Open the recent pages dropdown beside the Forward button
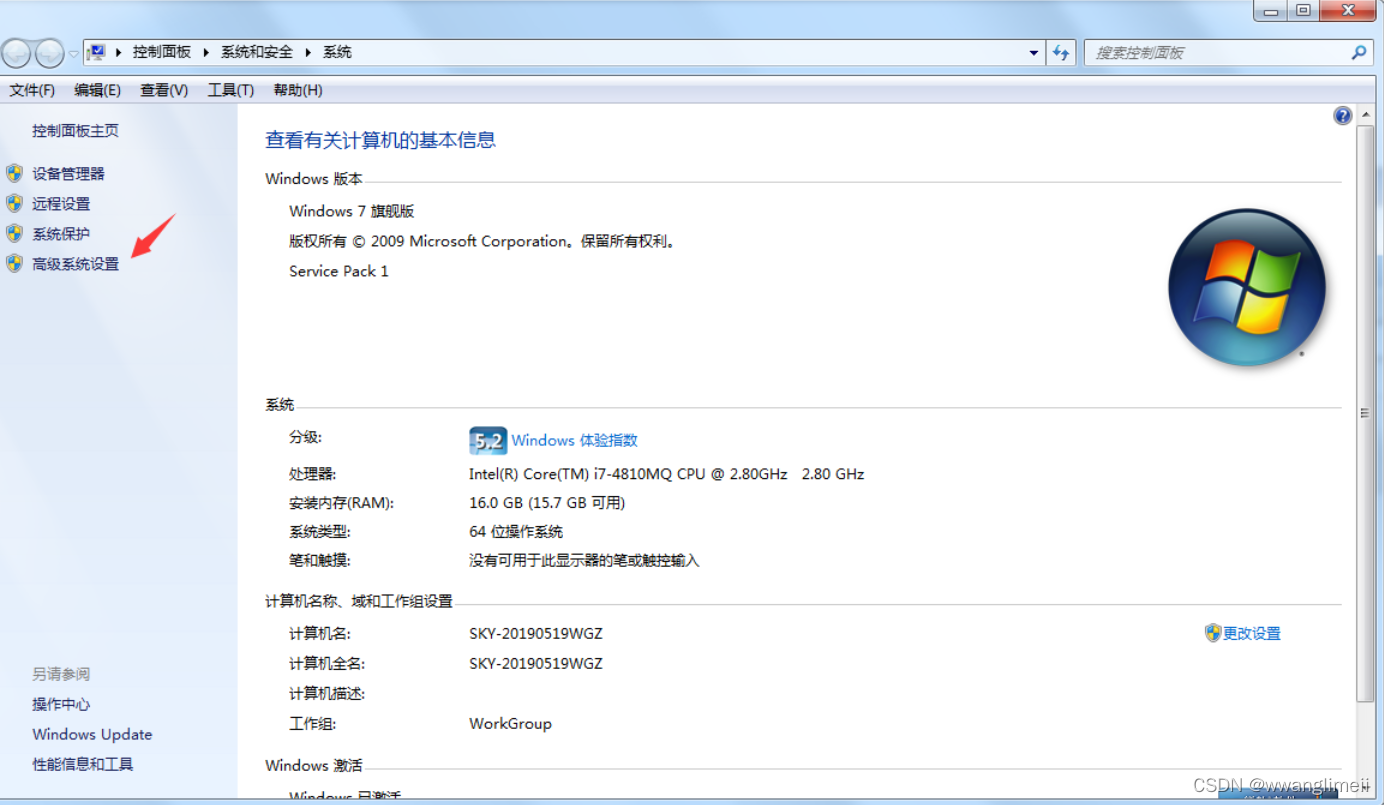Image resolution: width=1384 pixels, height=805 pixels. click(73, 54)
